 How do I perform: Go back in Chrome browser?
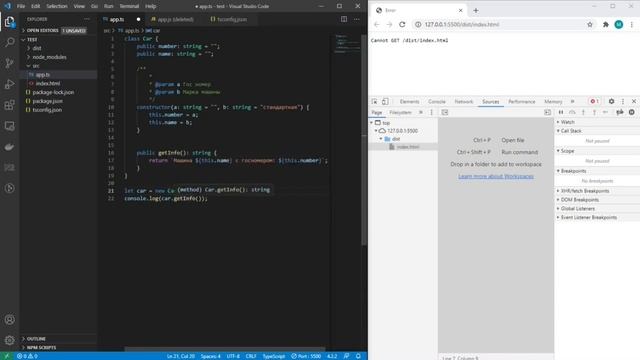pyautogui.click(x=376, y=24)
